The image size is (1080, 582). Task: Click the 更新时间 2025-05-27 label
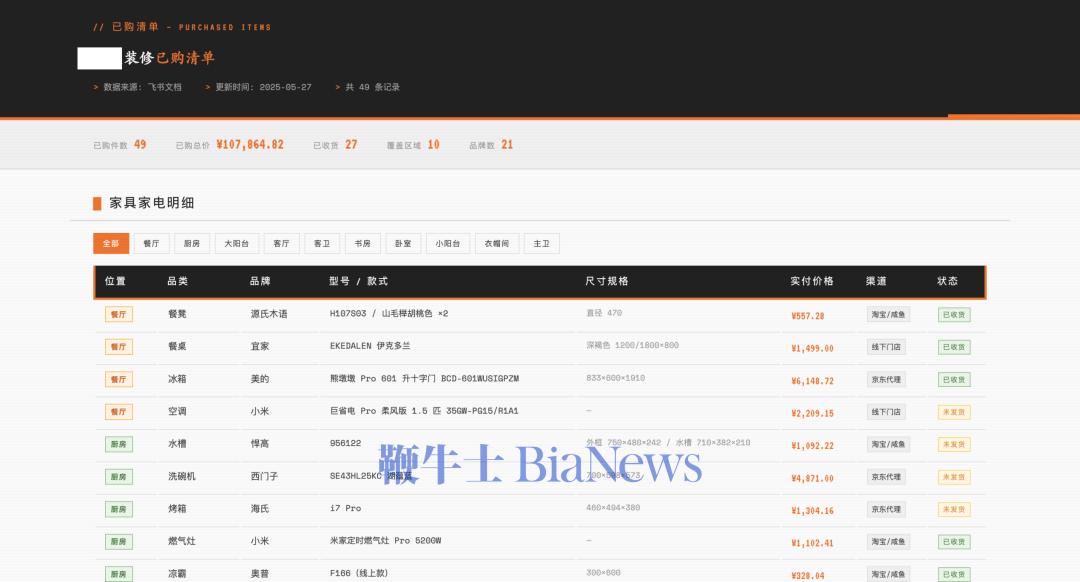[258, 87]
